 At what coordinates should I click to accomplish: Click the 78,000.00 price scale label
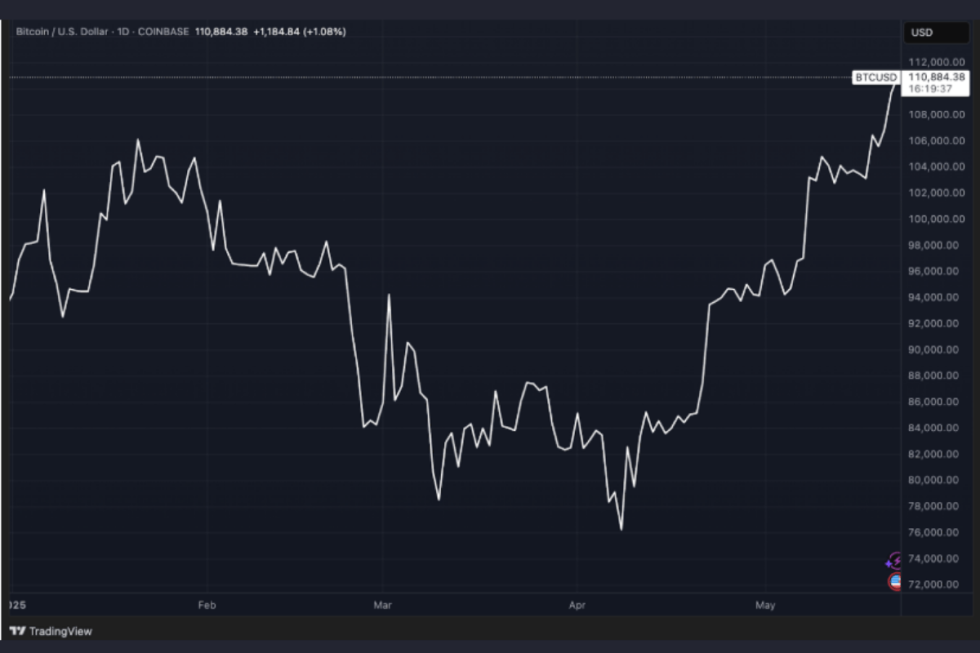click(933, 506)
